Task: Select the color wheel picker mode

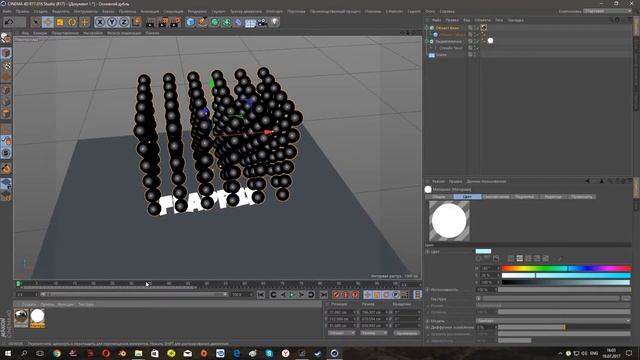Action: click(479, 259)
